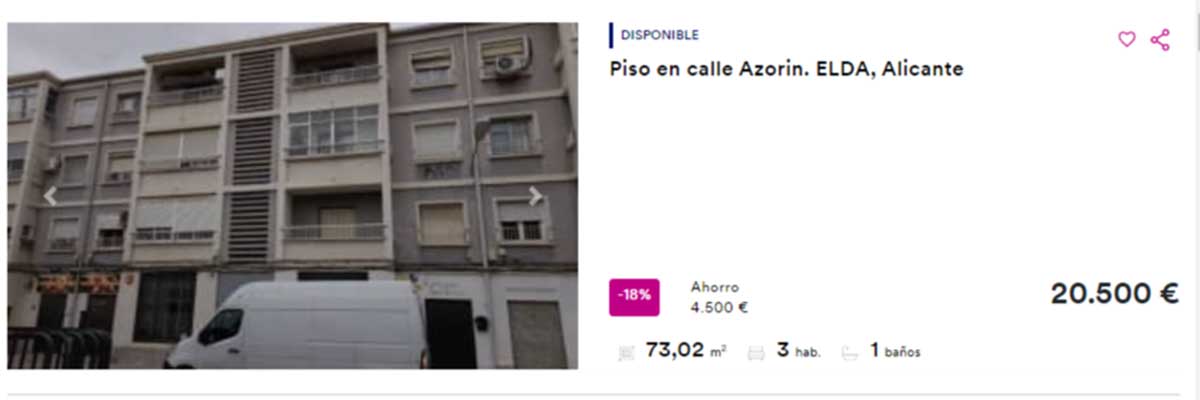Screen dimensions: 1200x400
Task: Click the DISPONIBLE availability label
Action: [660, 35]
